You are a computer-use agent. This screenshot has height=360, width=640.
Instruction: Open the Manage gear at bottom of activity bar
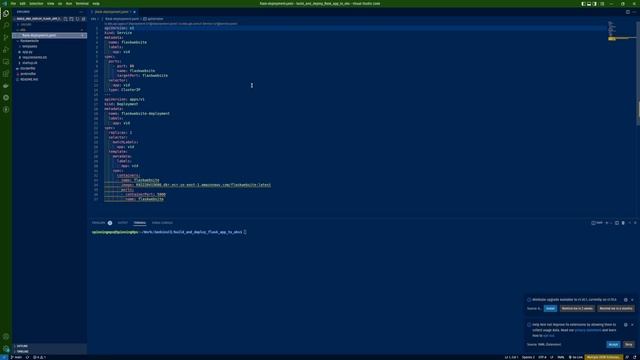(x=6, y=349)
